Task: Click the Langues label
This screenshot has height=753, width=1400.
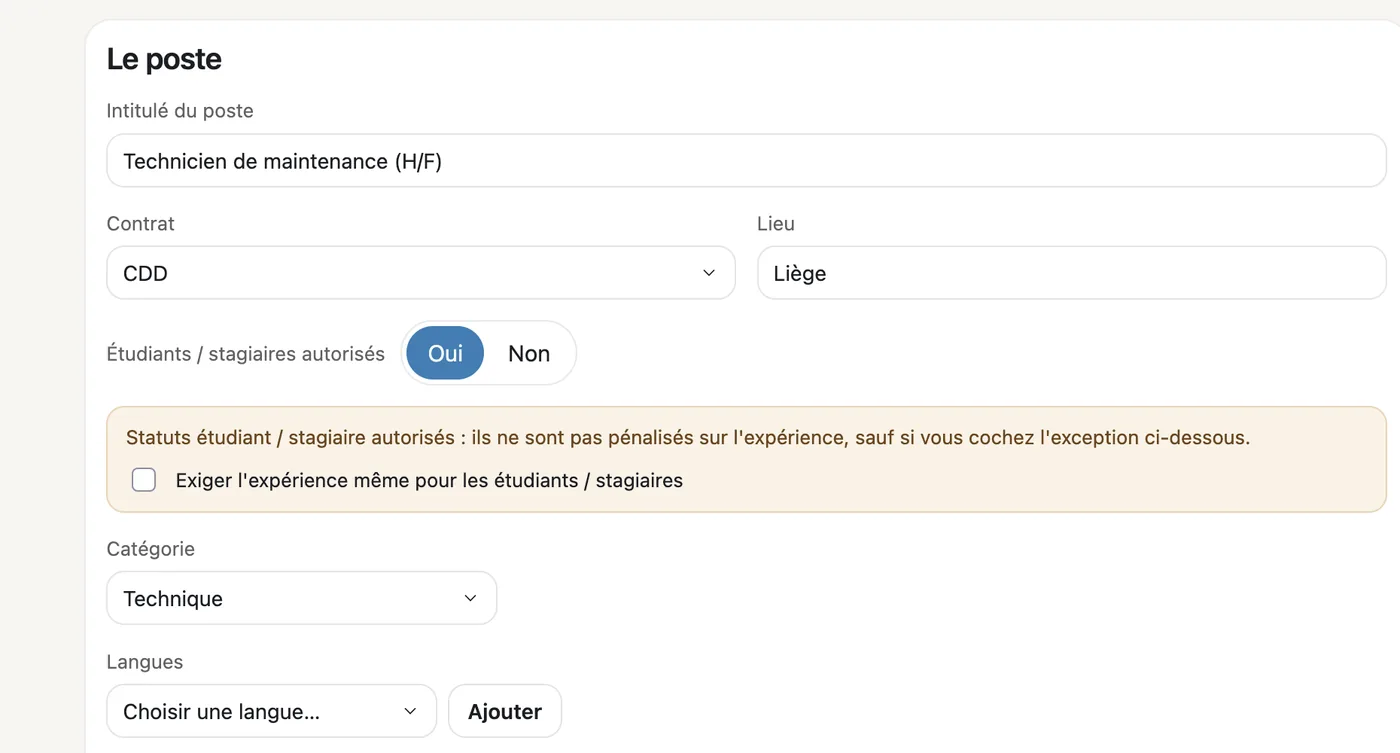Action: (145, 662)
